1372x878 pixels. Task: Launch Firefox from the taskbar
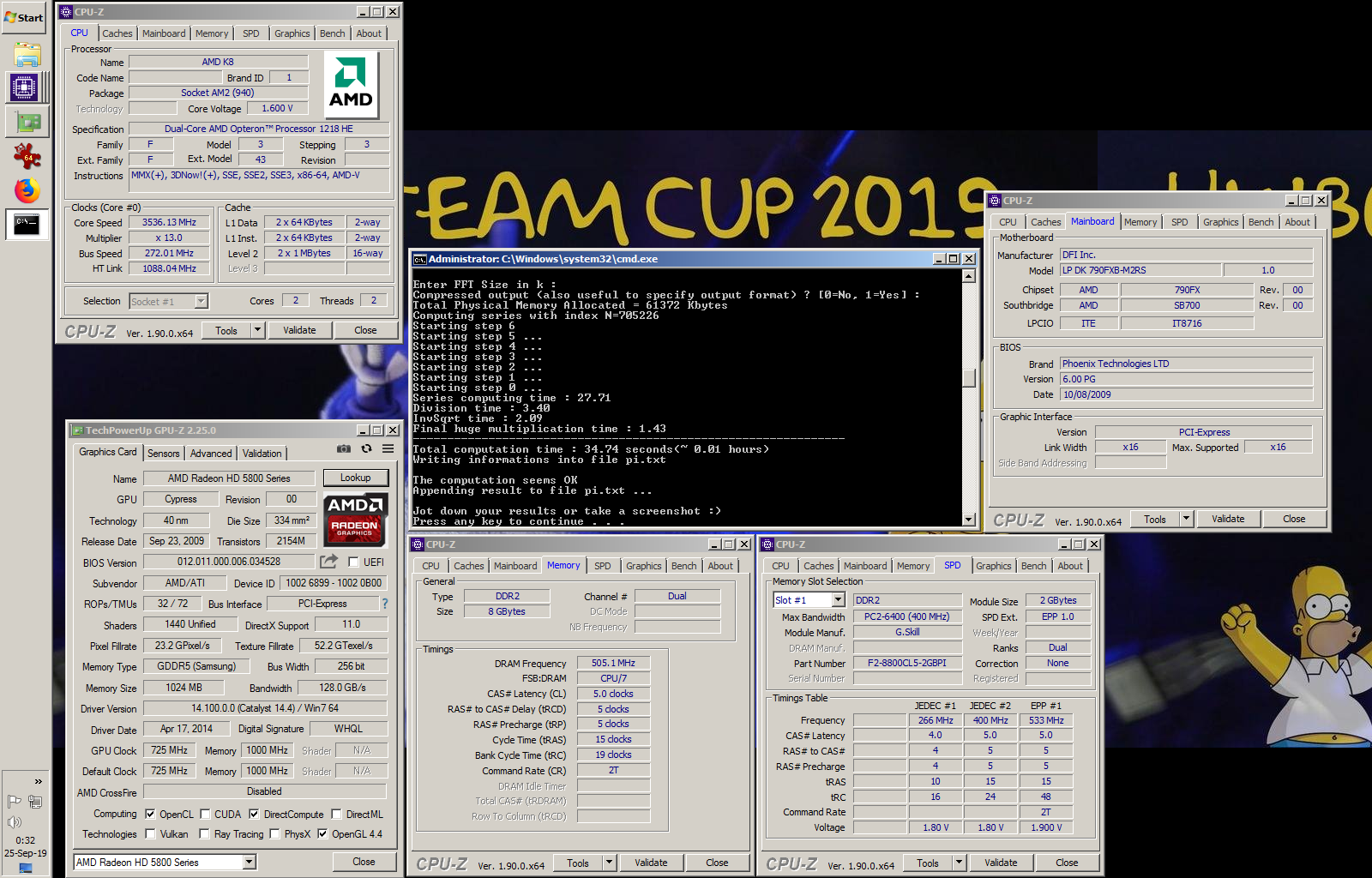pyautogui.click(x=27, y=190)
